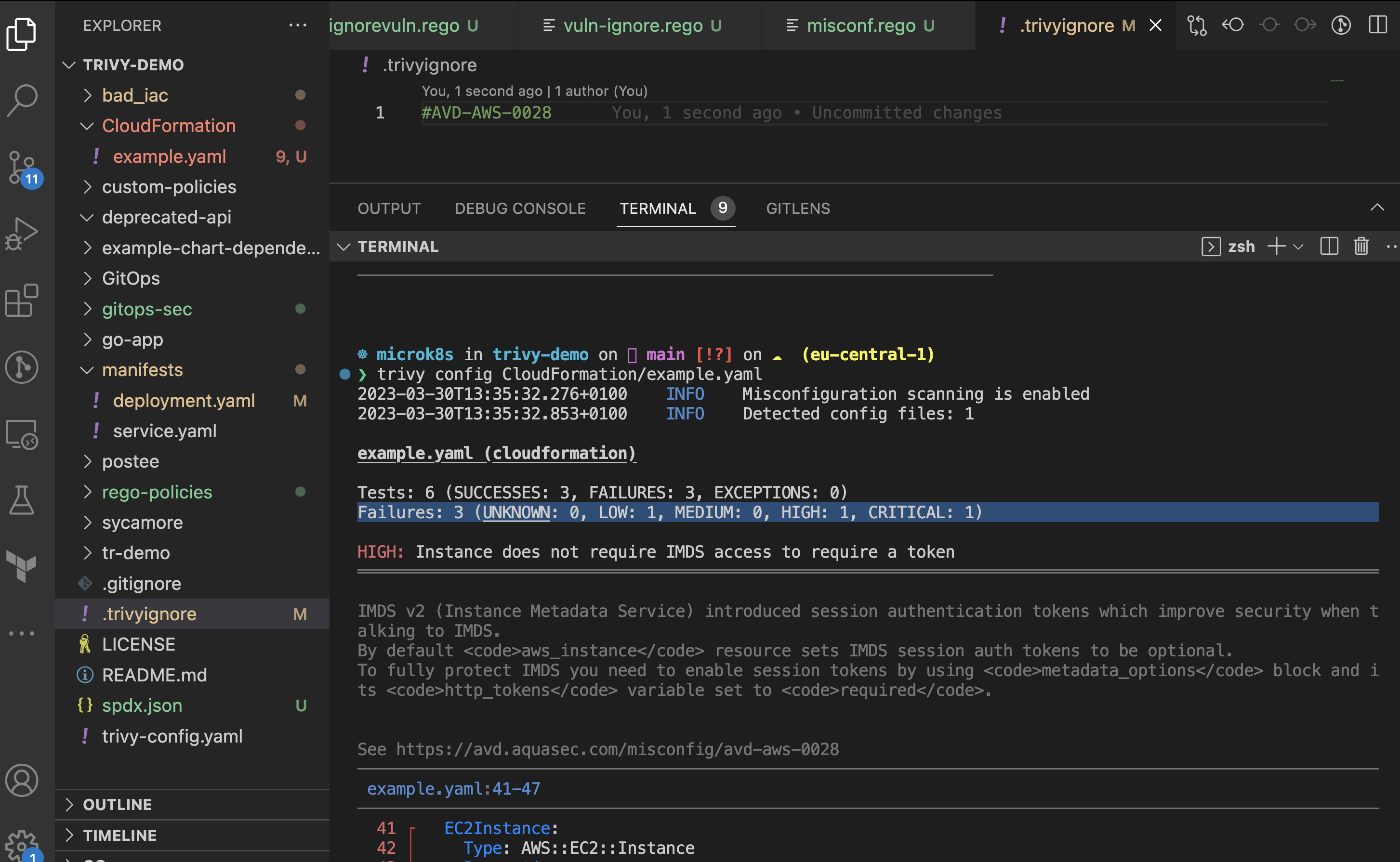
Task: Select deployment.yaml in the explorer
Action: coord(184,400)
